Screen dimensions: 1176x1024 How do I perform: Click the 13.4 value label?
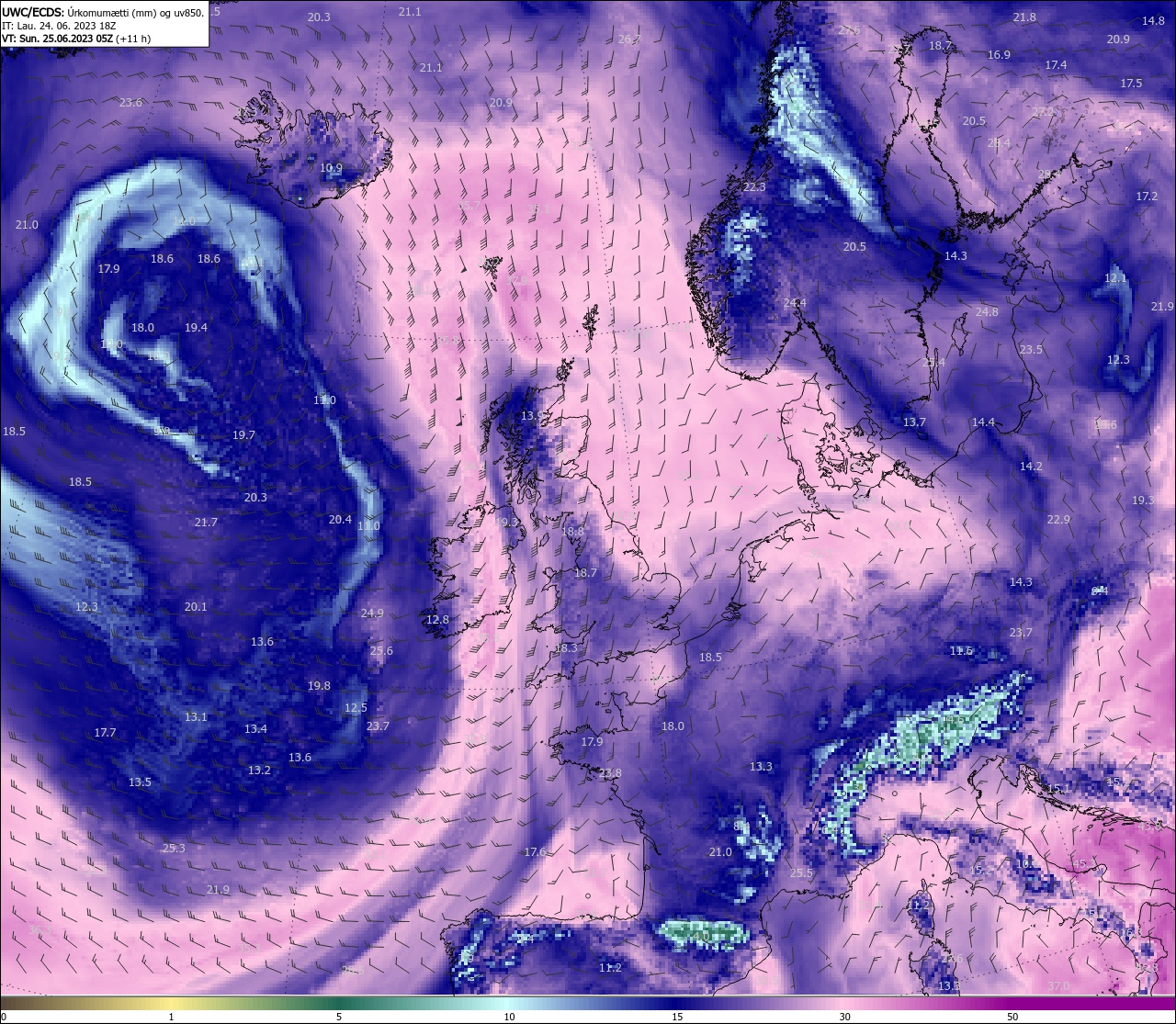tap(255, 729)
